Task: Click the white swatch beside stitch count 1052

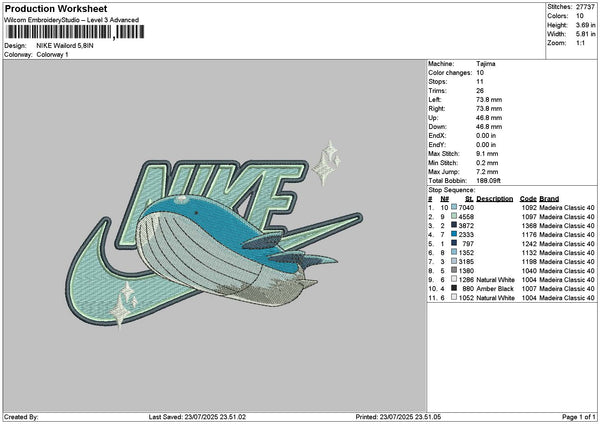Action: pos(454,297)
